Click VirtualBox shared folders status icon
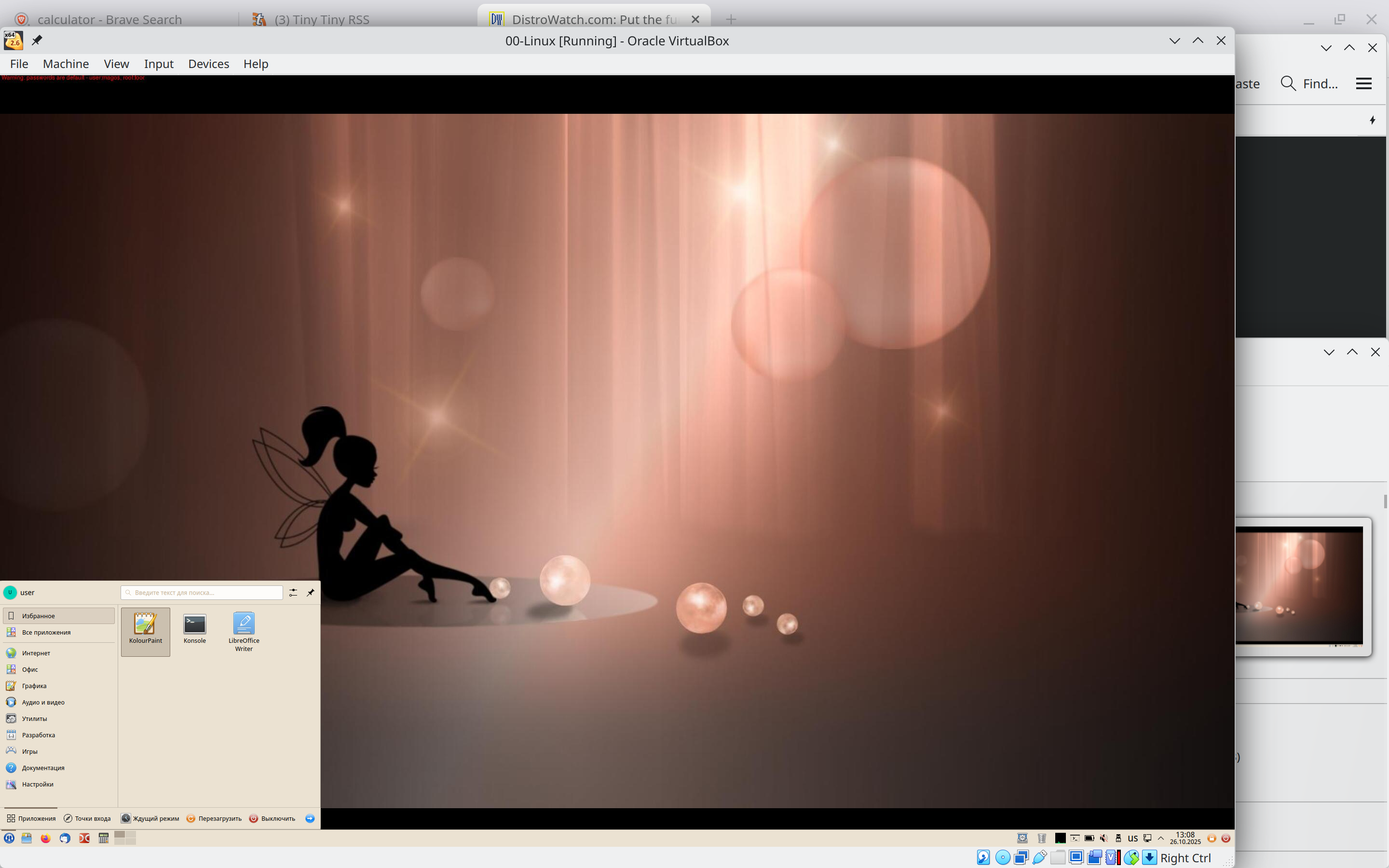Image resolution: width=1389 pixels, height=868 pixels. pos(1058,858)
